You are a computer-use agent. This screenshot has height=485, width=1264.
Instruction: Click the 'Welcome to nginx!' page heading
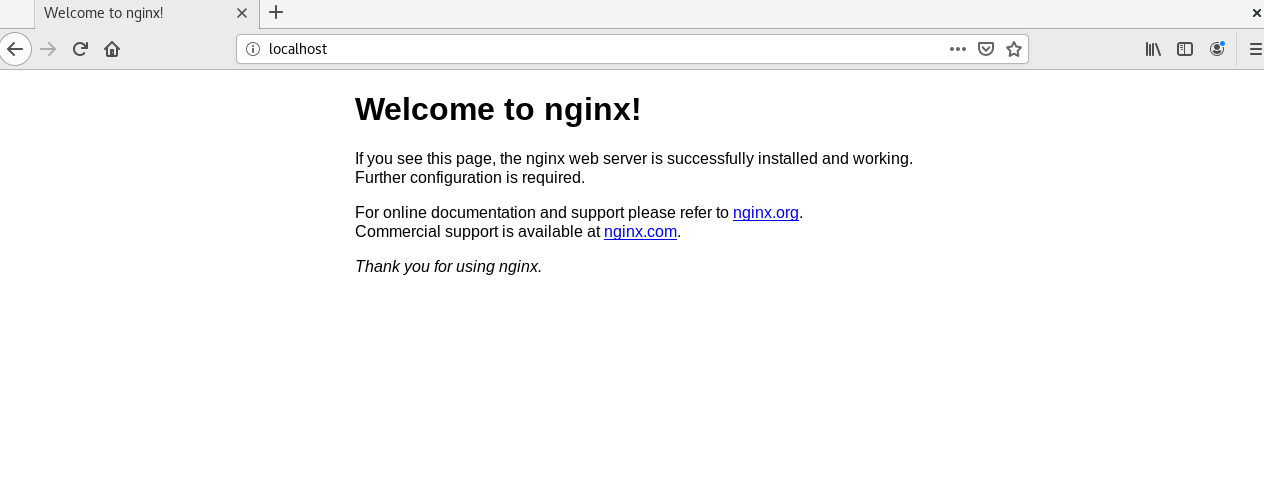[498, 109]
